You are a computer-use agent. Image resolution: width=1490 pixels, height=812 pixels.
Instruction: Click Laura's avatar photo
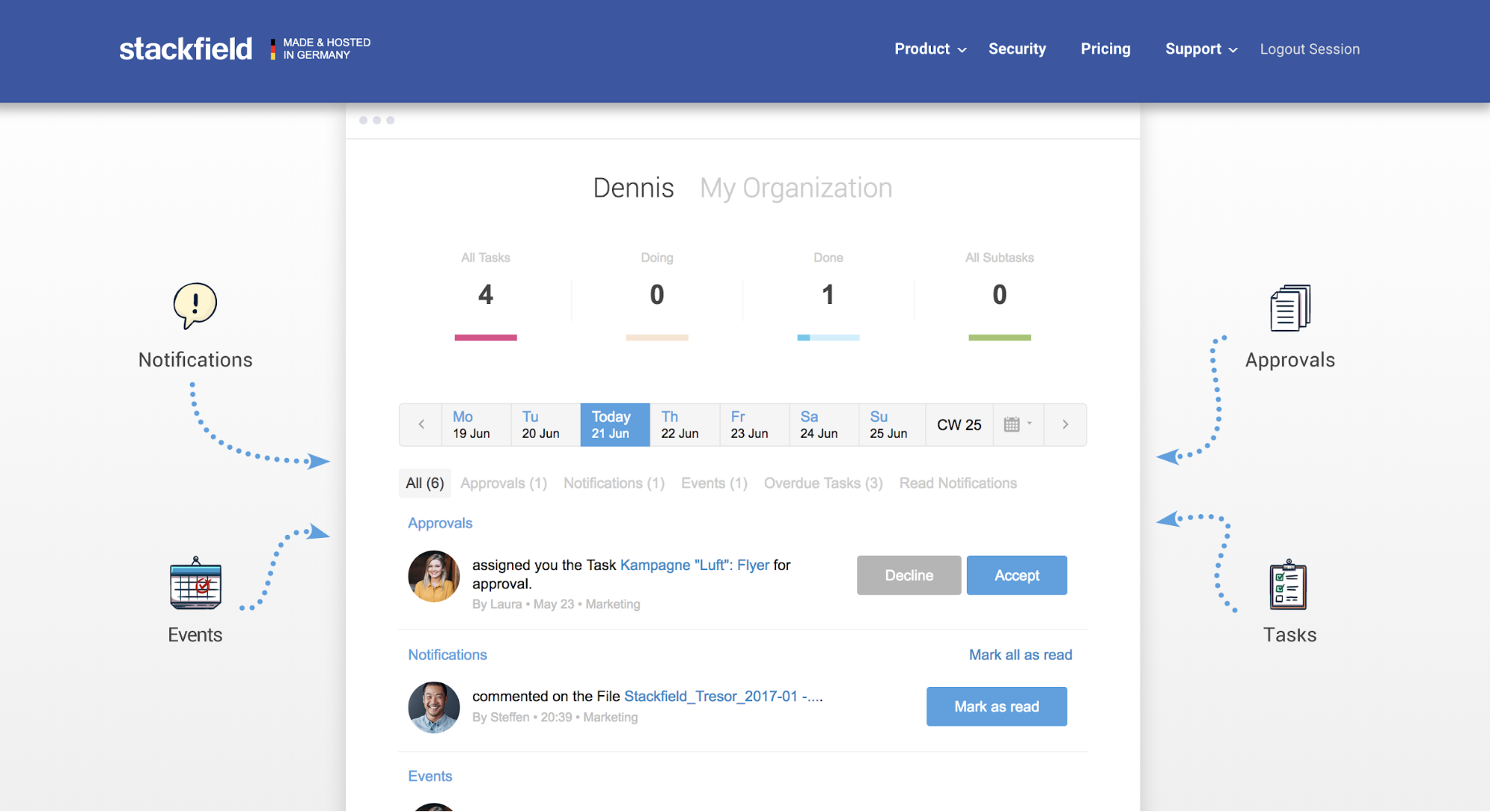click(x=434, y=576)
